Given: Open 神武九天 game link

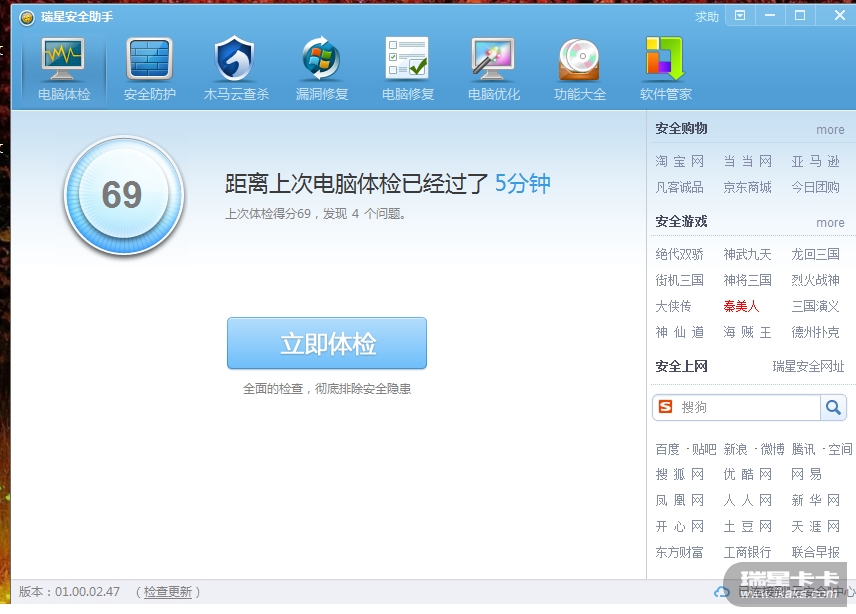Looking at the screenshot, I should pyautogui.click(x=747, y=254).
